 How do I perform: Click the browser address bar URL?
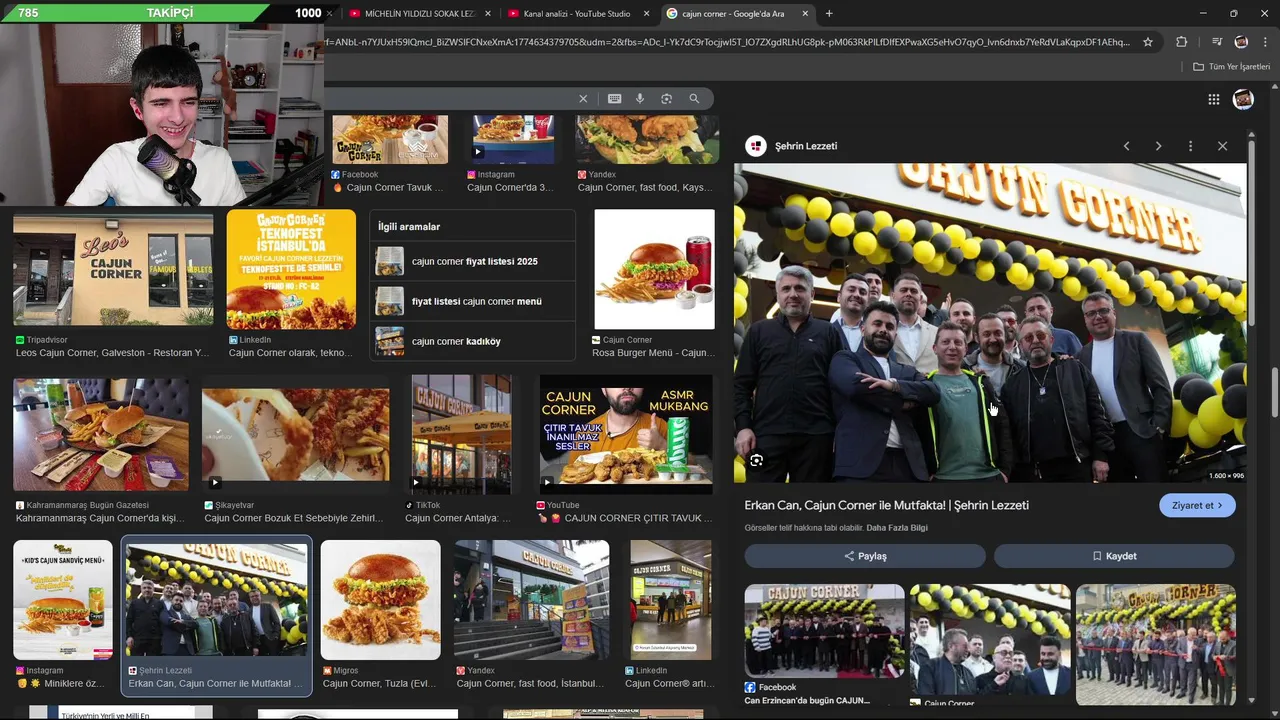(728, 42)
